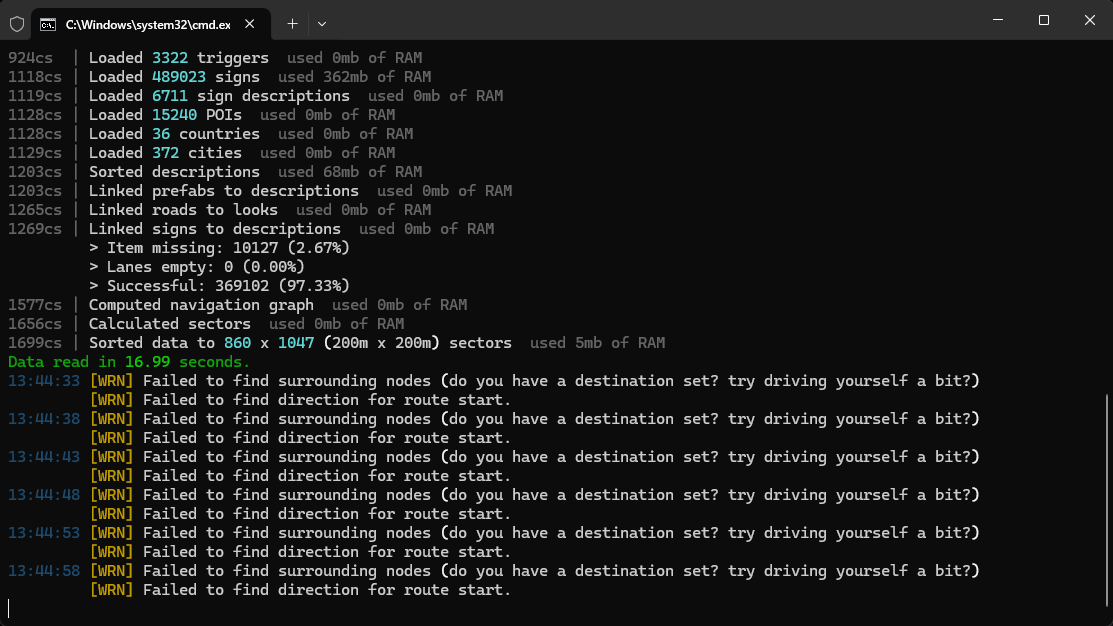
Task: Click the 13:44:58 timestamp
Action: [x=43, y=571]
